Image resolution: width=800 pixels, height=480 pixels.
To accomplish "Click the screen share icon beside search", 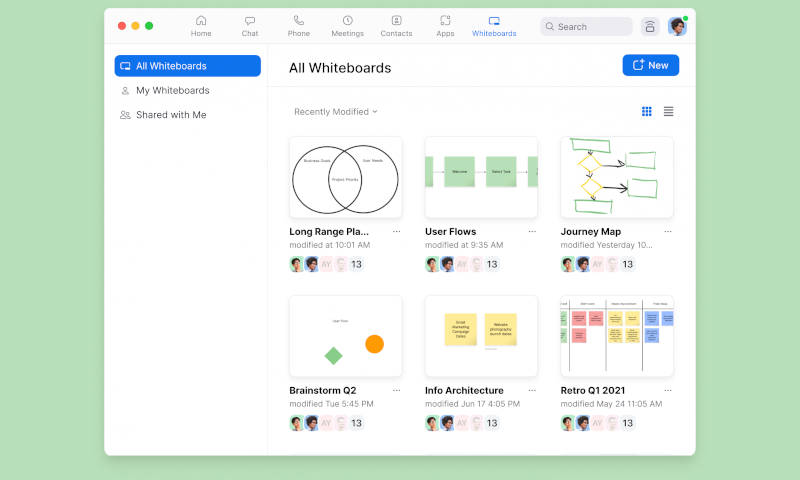I will tap(649, 27).
